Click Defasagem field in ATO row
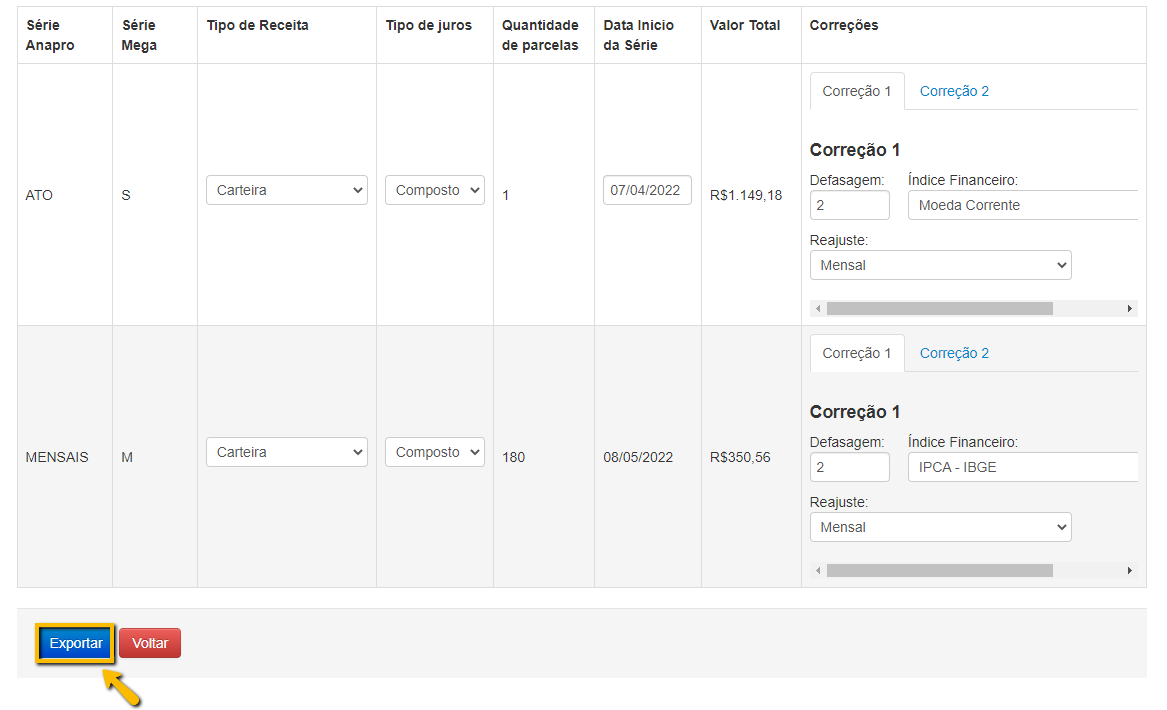 [849, 205]
